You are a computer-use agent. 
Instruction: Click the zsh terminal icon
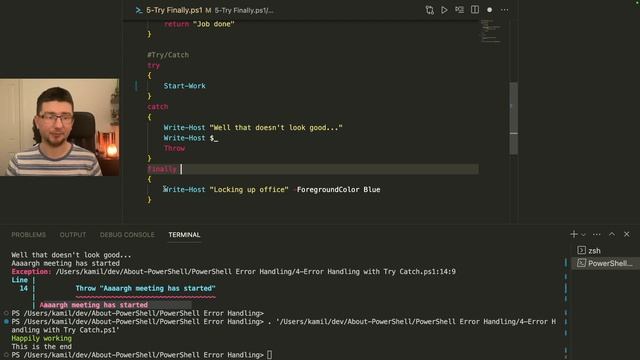581,250
